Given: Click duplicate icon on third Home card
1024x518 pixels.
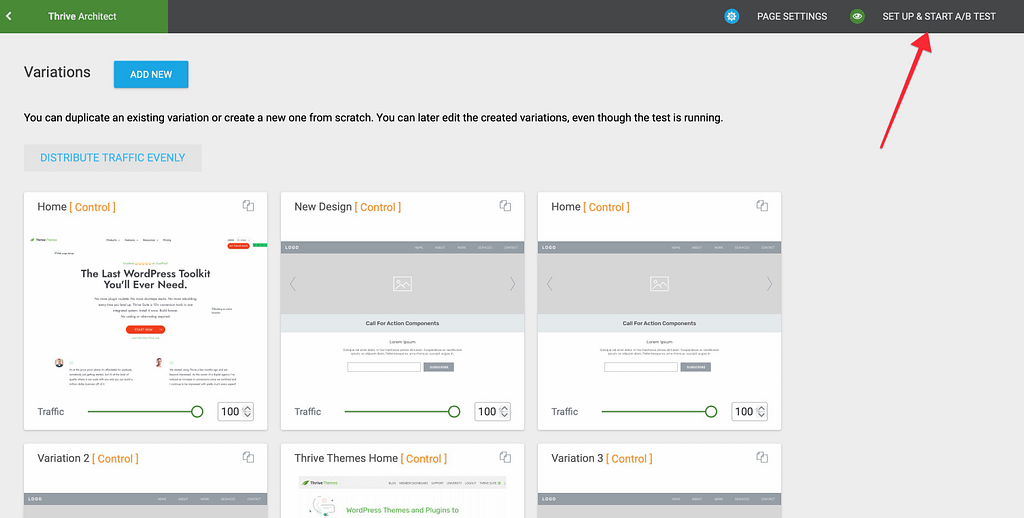Looking at the screenshot, I should (762, 206).
